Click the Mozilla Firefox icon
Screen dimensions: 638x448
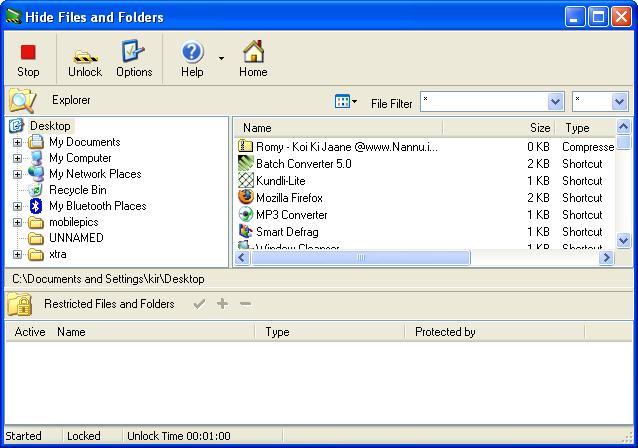(x=246, y=197)
